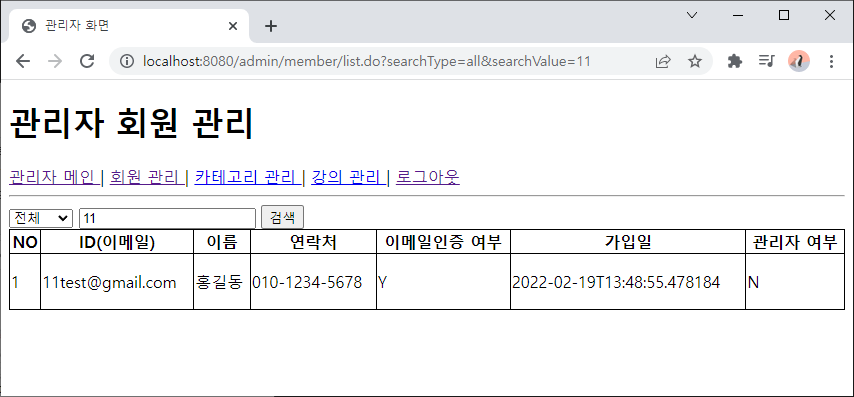Maximize the Chrome window
The height and width of the screenshot is (397, 854).
[784, 15]
